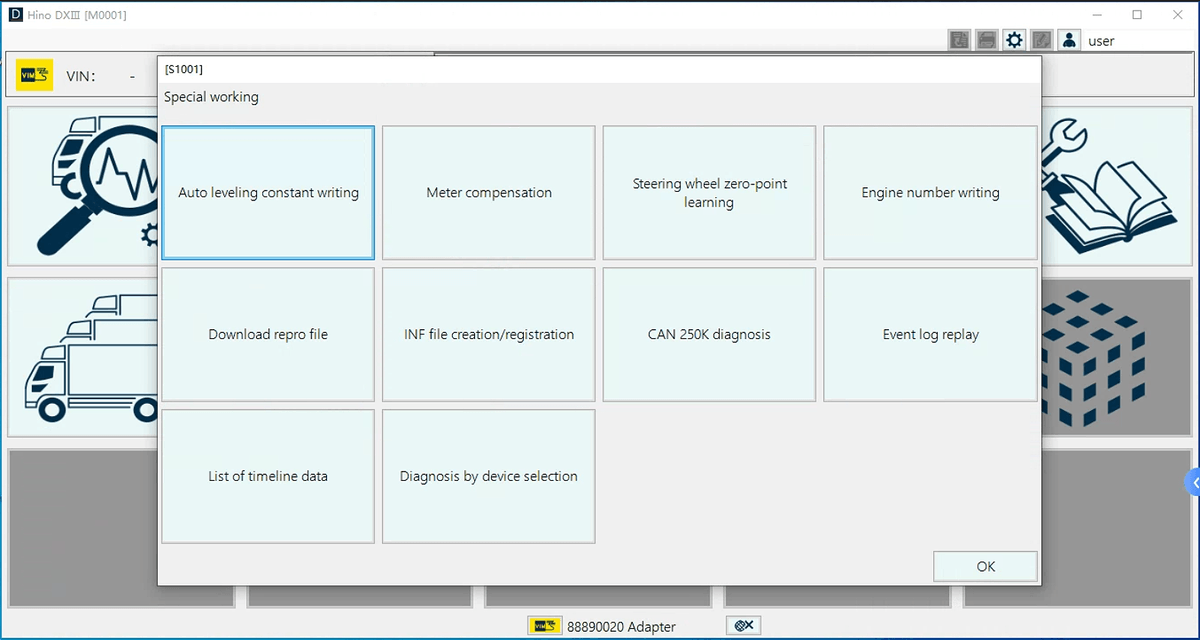Click the yellow VIM icon beside VIN
This screenshot has width=1200, height=640.
[35, 76]
